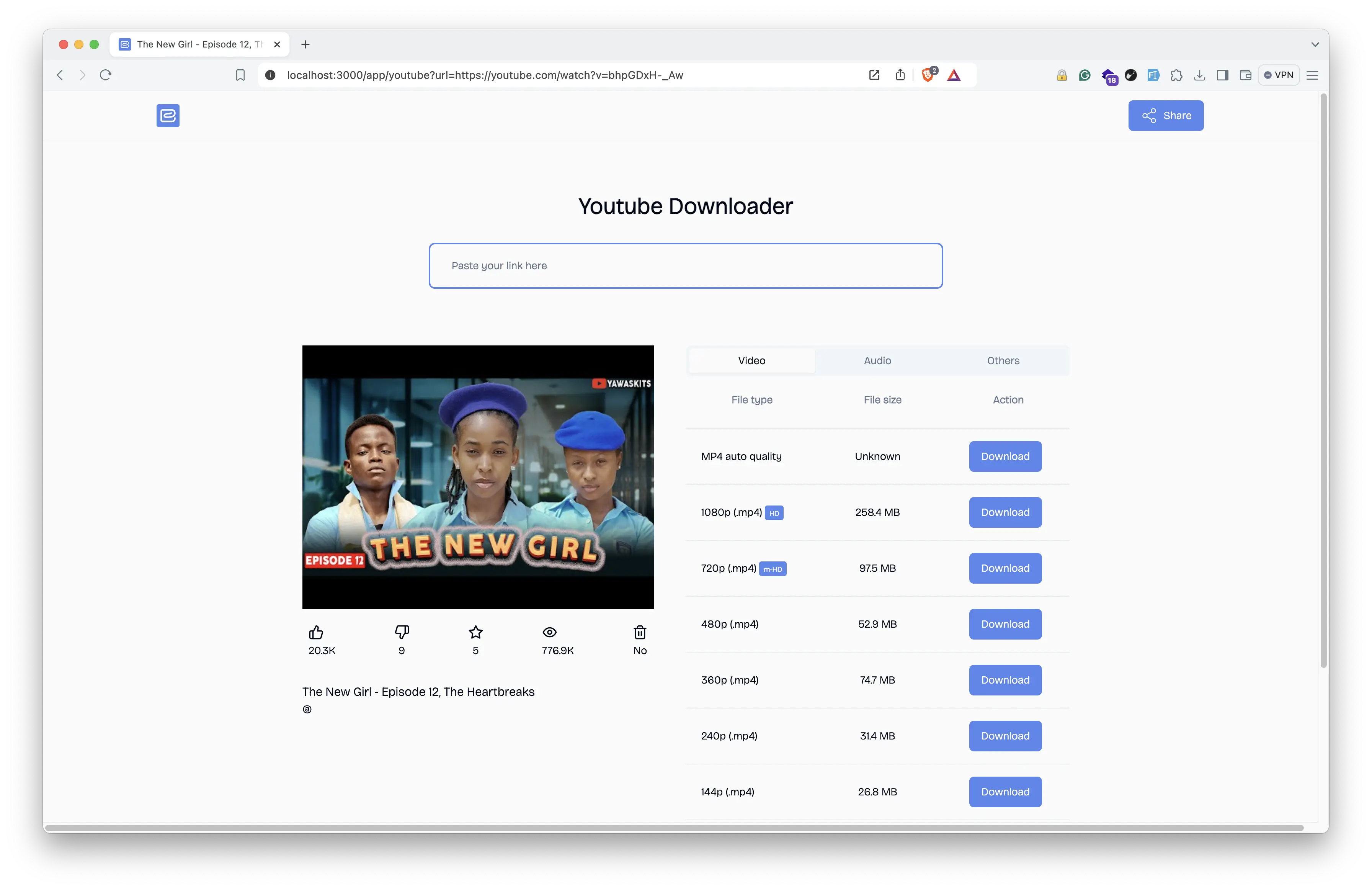Click the 20.3K likes count

point(322,650)
